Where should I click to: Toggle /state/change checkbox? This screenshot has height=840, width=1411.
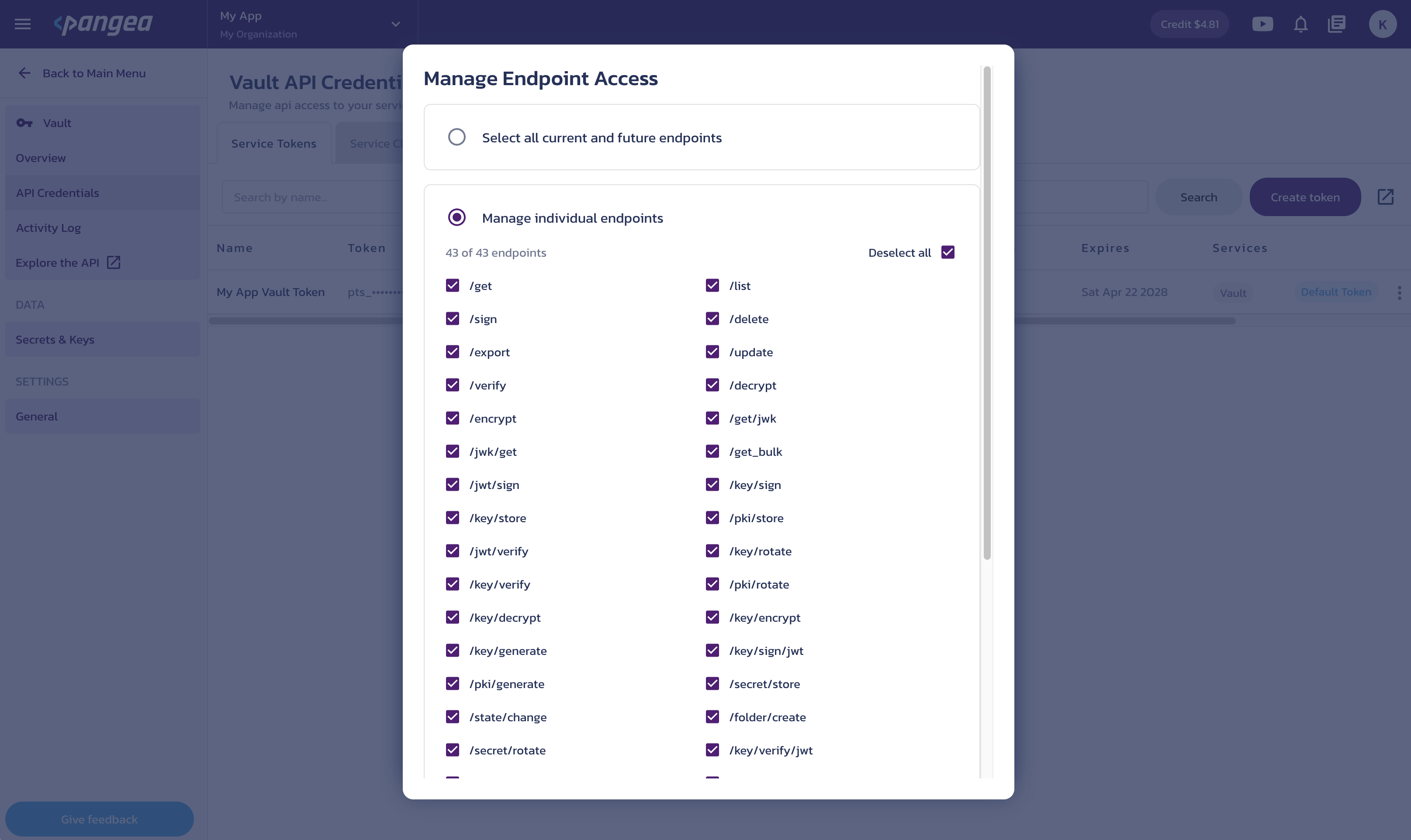tap(452, 716)
